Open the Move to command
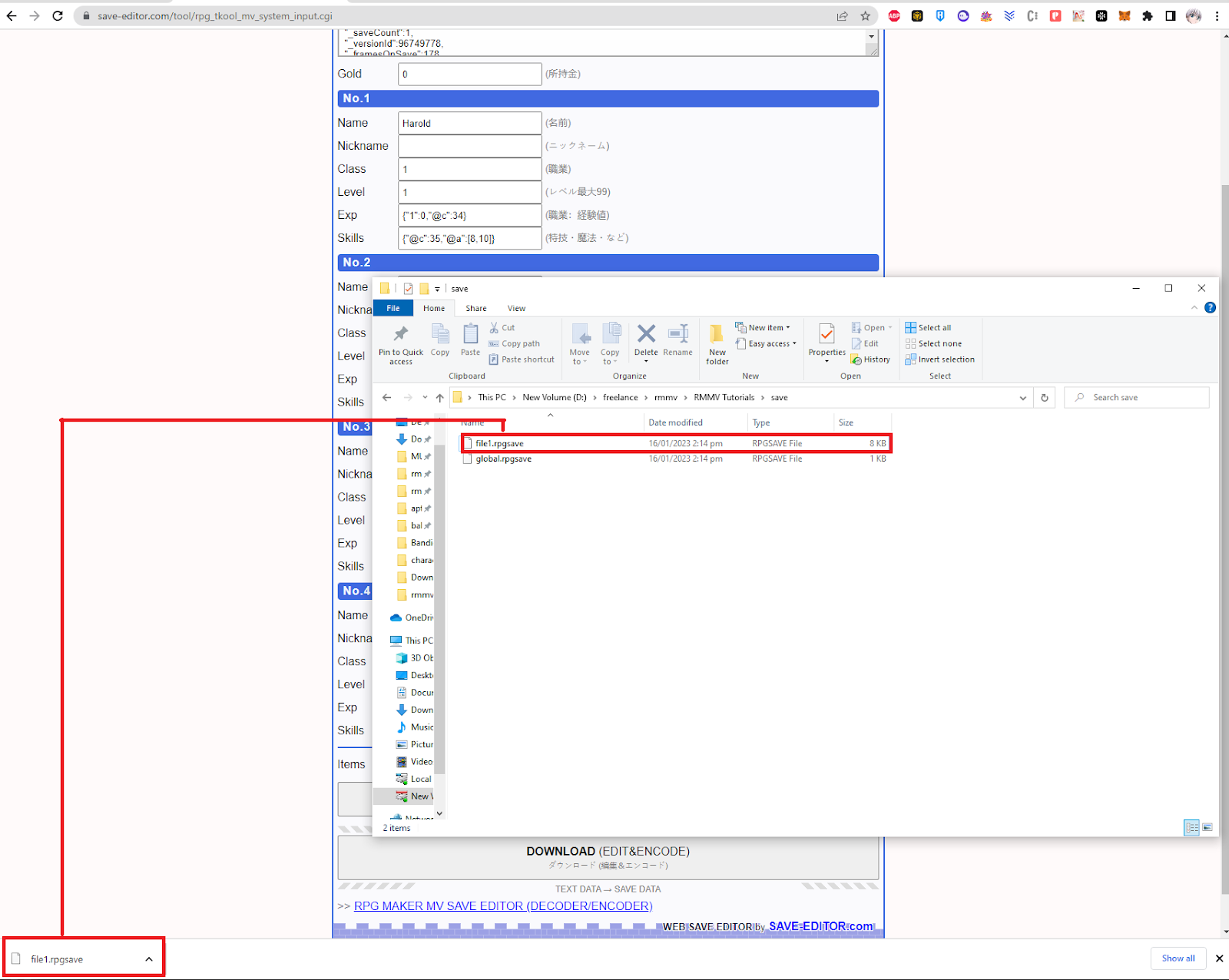The height and width of the screenshot is (980, 1229). pos(580,343)
